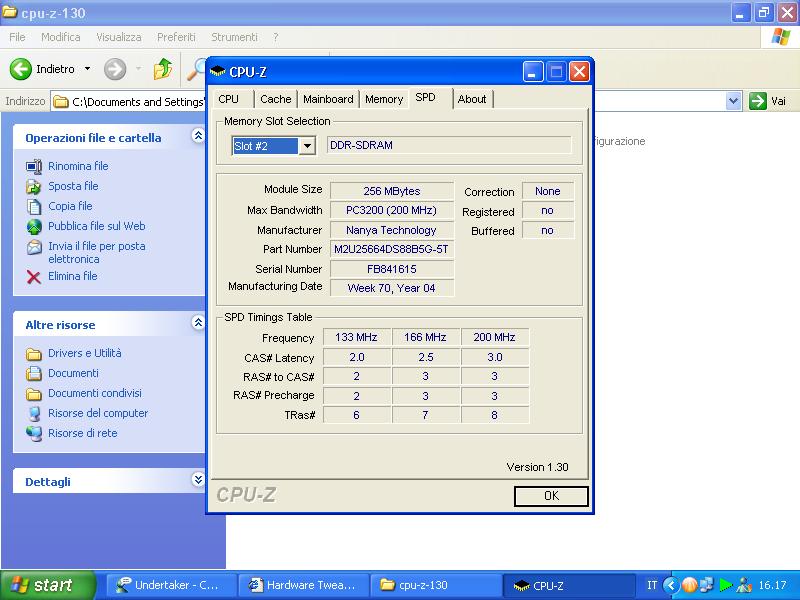Click CPU-Z taskbar button
The height and width of the screenshot is (600, 800).
[x=569, y=585]
